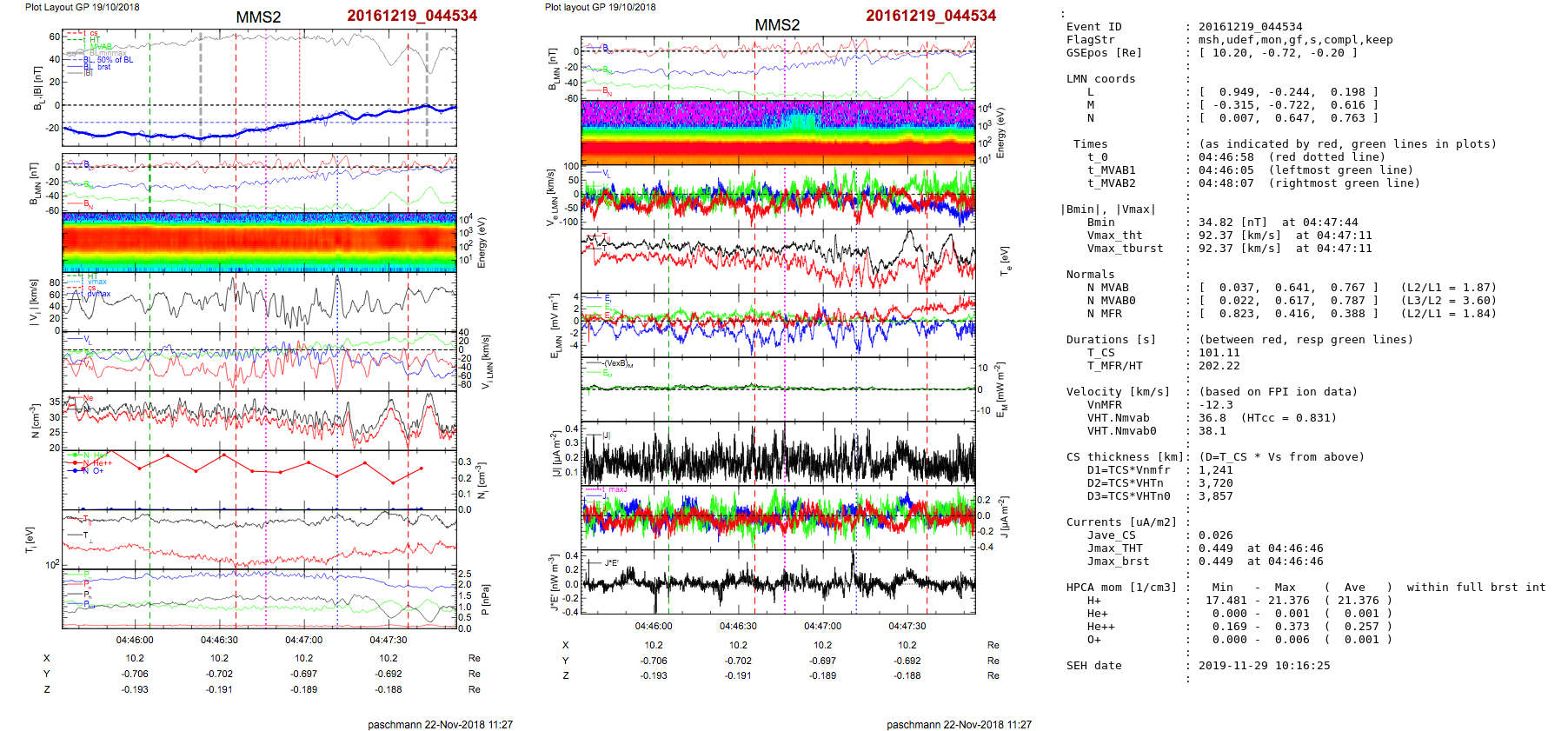Viewport: 1568px width, 731px height.
Task: Click the 04:47:30 time tick on the right plot
Action: click(x=907, y=626)
